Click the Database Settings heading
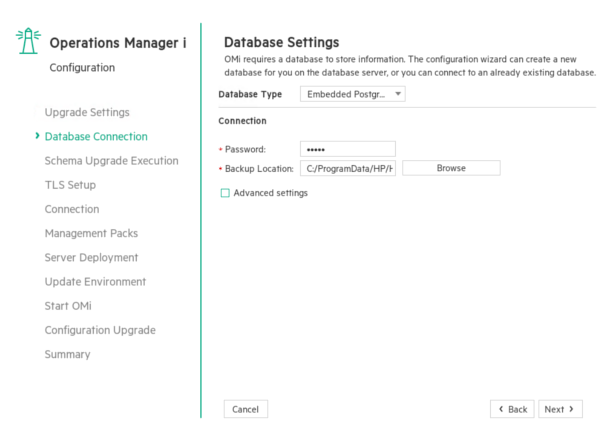This screenshot has height=441, width=610. coord(282,42)
